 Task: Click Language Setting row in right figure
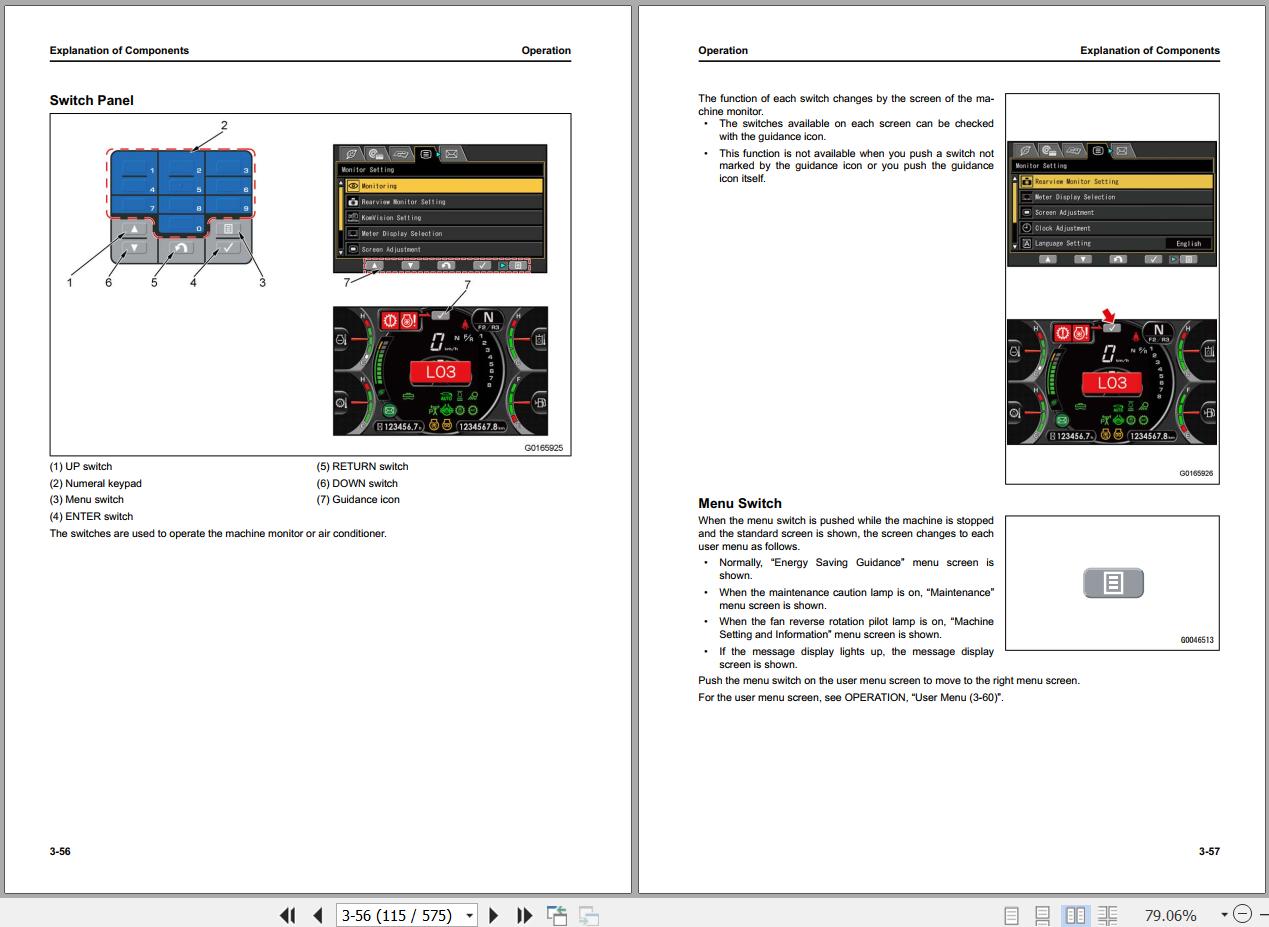[x=1115, y=243]
